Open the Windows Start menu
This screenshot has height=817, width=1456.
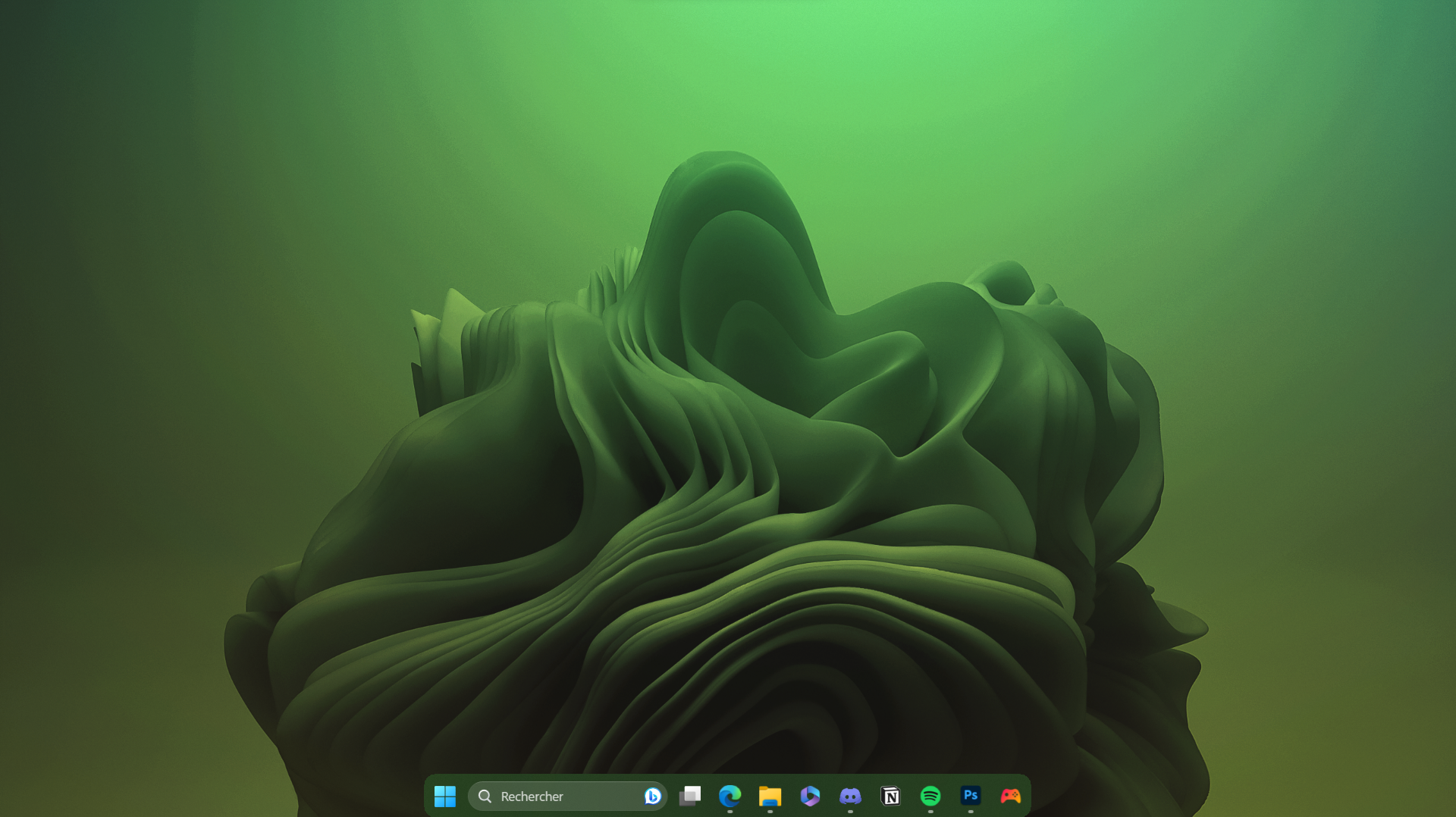[445, 796]
